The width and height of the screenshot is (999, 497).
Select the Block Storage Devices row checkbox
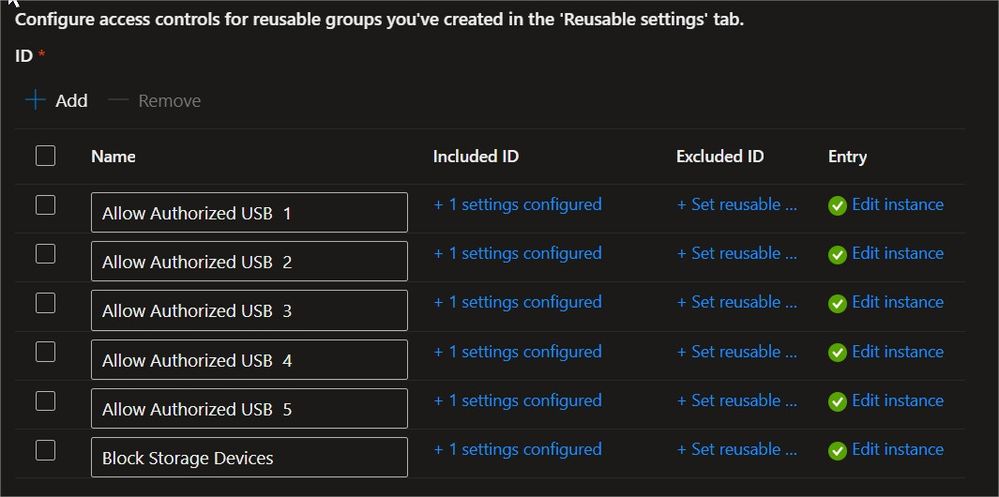[45, 450]
